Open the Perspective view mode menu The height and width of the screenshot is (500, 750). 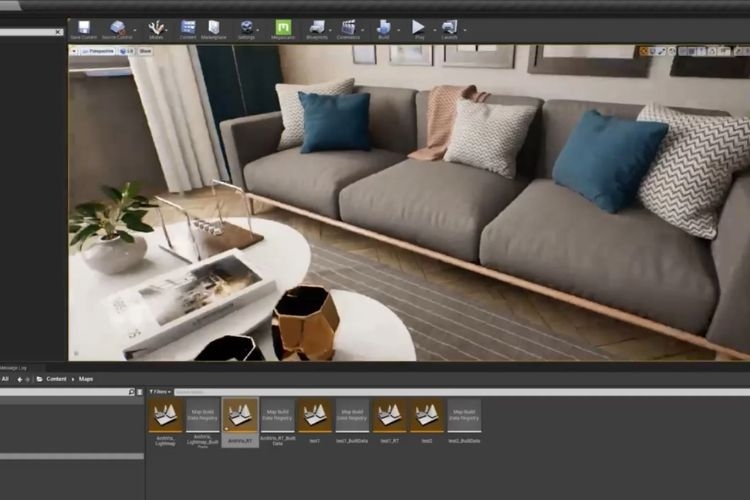click(98, 51)
